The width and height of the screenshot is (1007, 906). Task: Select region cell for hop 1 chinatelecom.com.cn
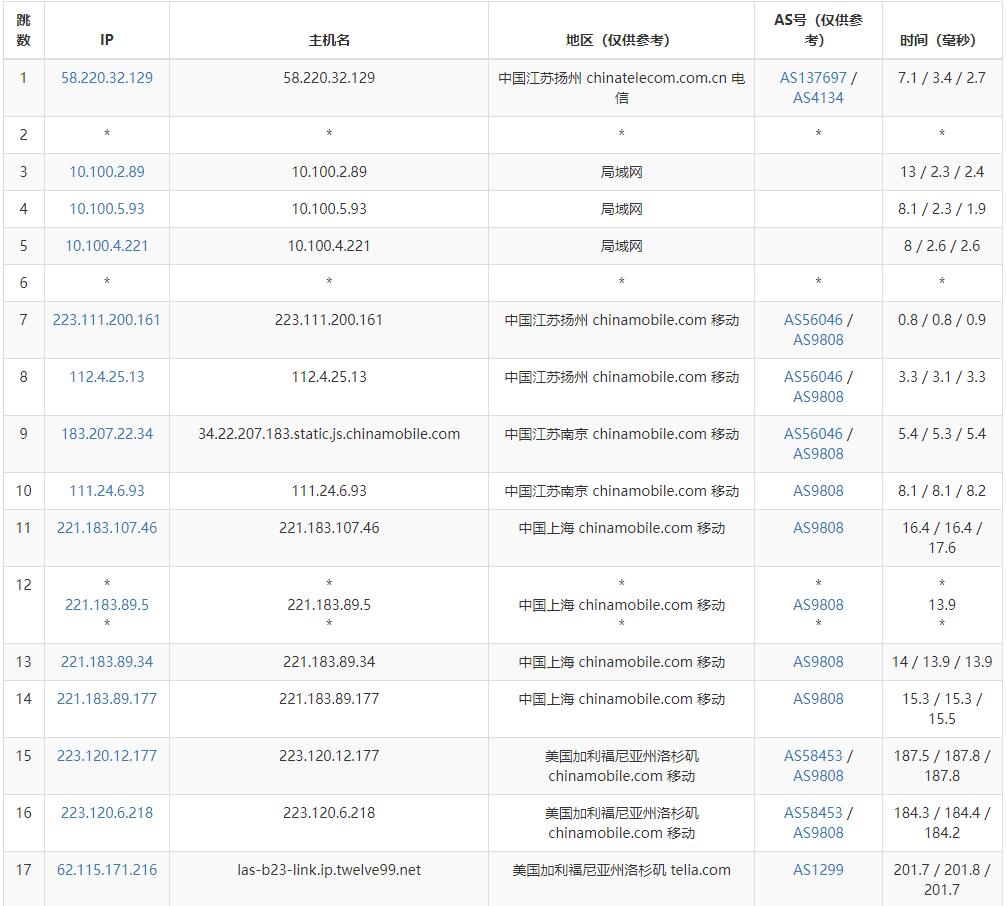[x=621, y=88]
